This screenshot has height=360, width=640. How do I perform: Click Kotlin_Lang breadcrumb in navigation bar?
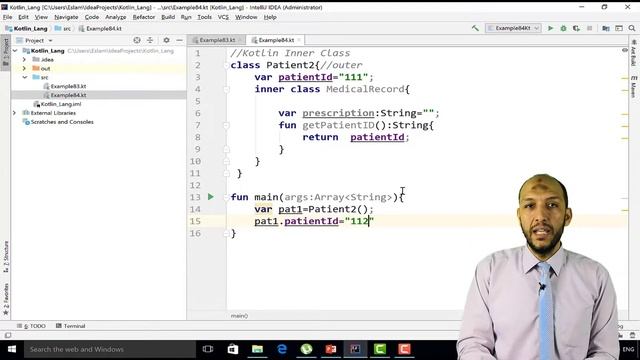point(26,29)
